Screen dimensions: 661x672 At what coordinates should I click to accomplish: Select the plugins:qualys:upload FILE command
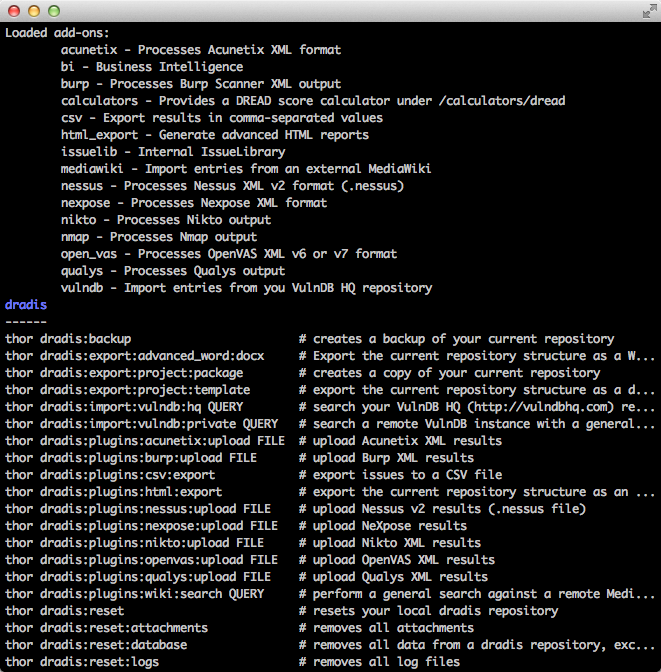(x=138, y=577)
